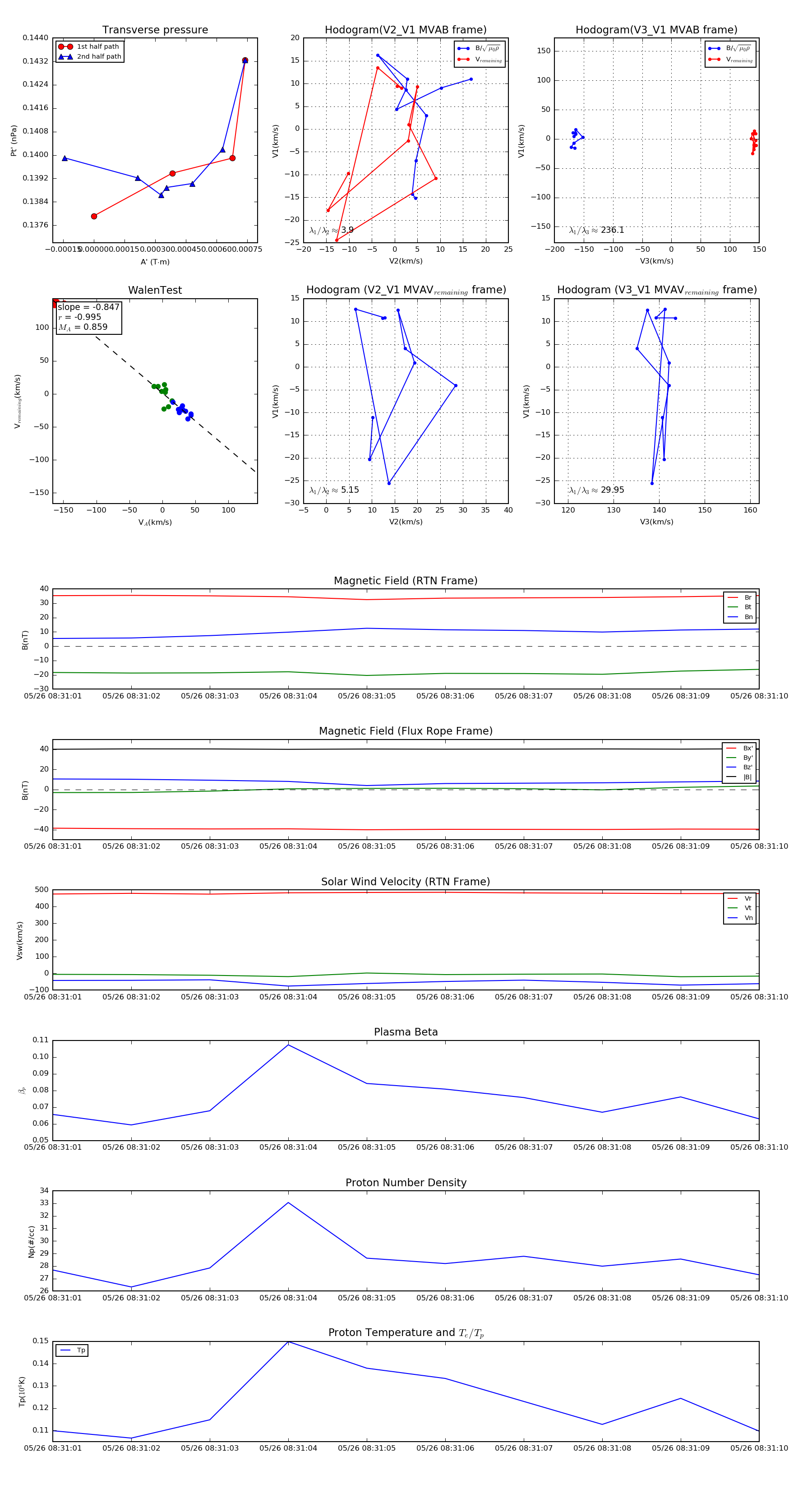
Task: Select the 'Vt' legend entry
Action: [740, 908]
